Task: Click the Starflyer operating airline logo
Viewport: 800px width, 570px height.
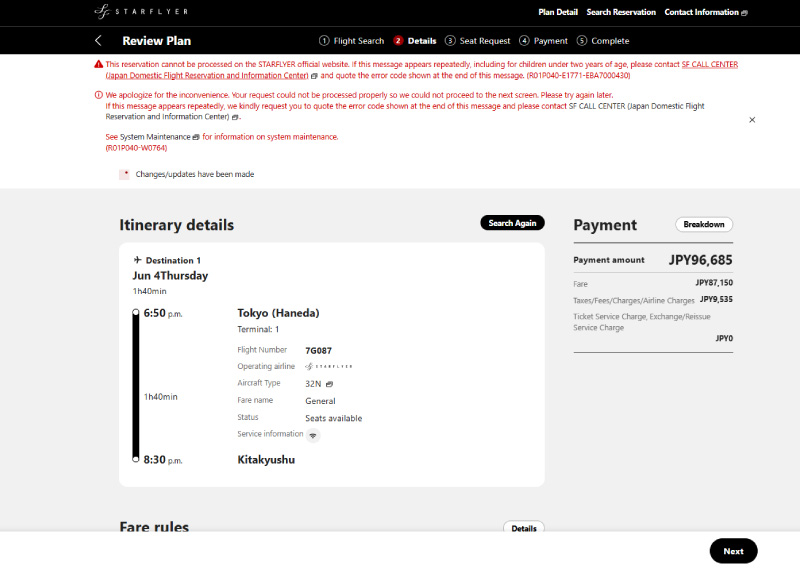Action: [x=329, y=366]
